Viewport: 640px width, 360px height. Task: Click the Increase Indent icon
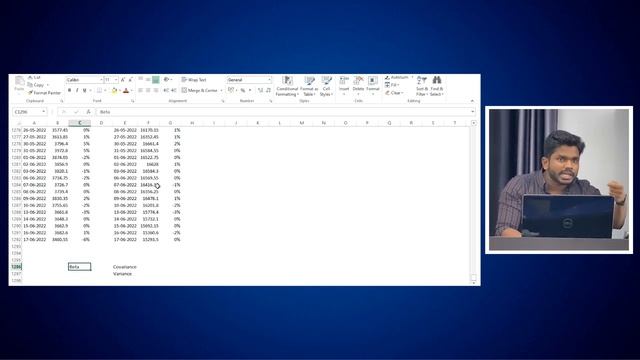pos(174,90)
